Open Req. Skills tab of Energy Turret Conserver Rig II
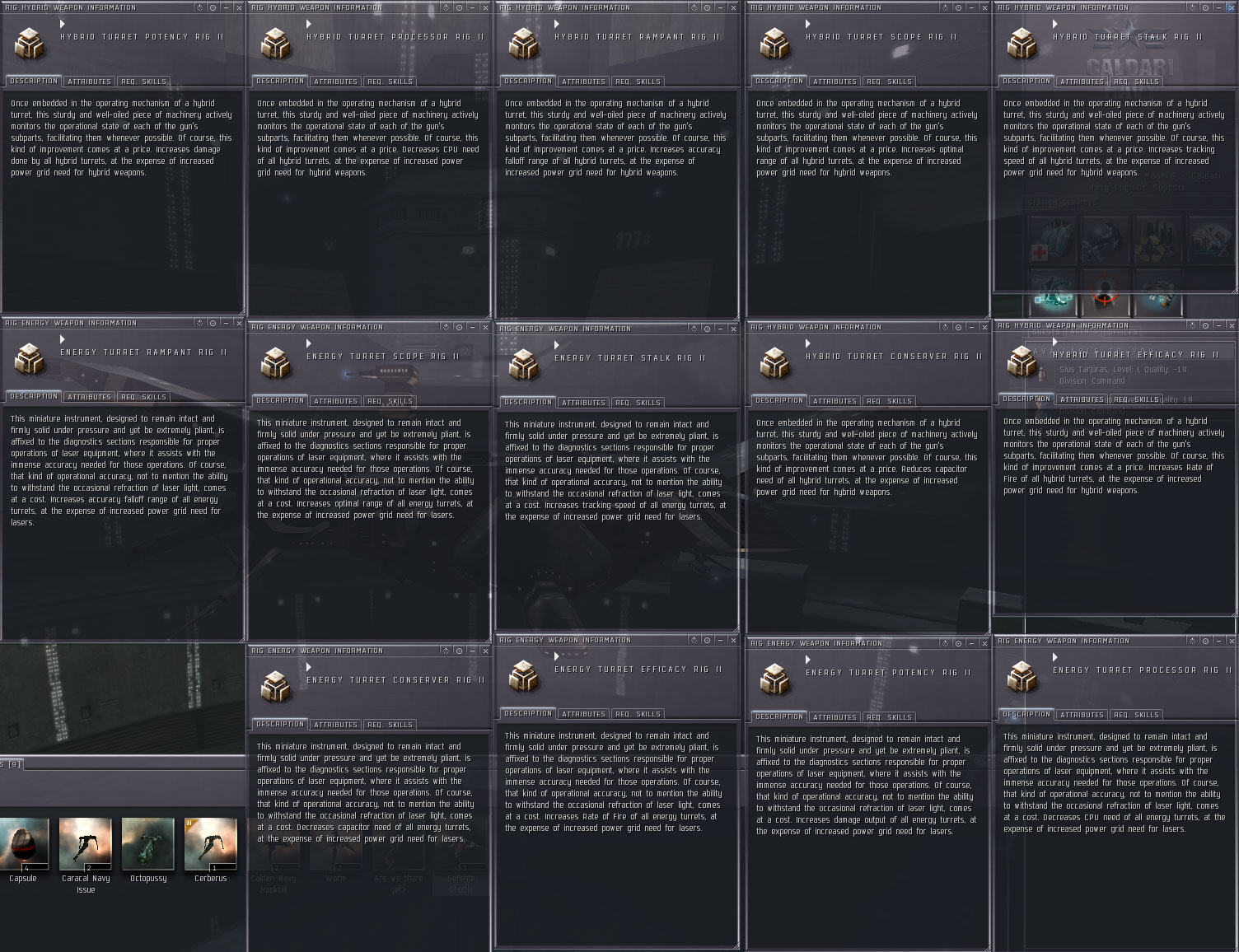The width and height of the screenshot is (1239, 952). pos(390,725)
